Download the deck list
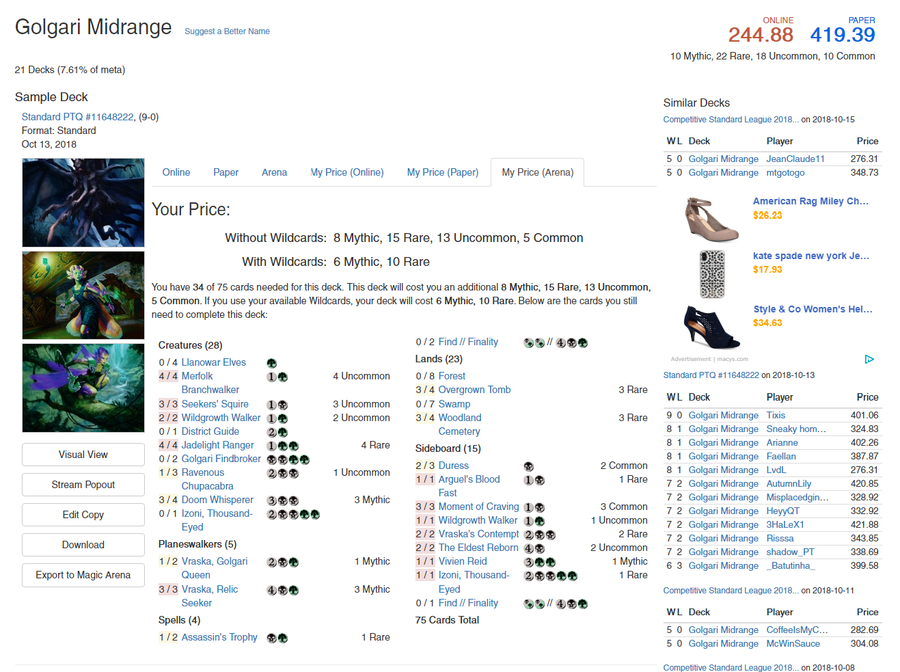900x672 pixels. click(83, 545)
